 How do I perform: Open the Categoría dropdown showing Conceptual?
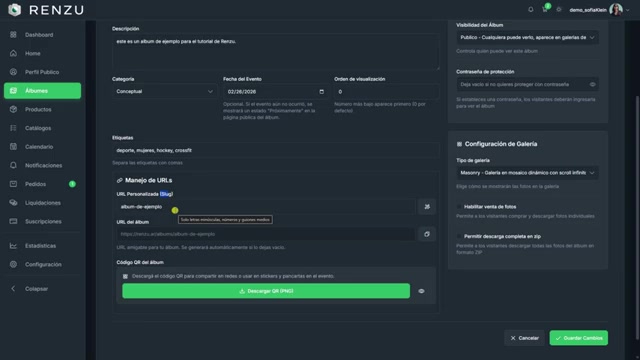(164, 91)
